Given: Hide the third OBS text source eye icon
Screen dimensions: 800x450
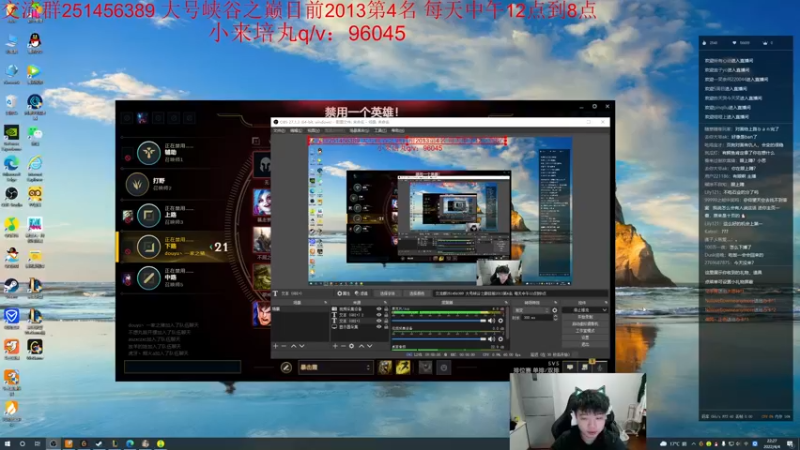Looking at the screenshot, I should coord(379,321).
